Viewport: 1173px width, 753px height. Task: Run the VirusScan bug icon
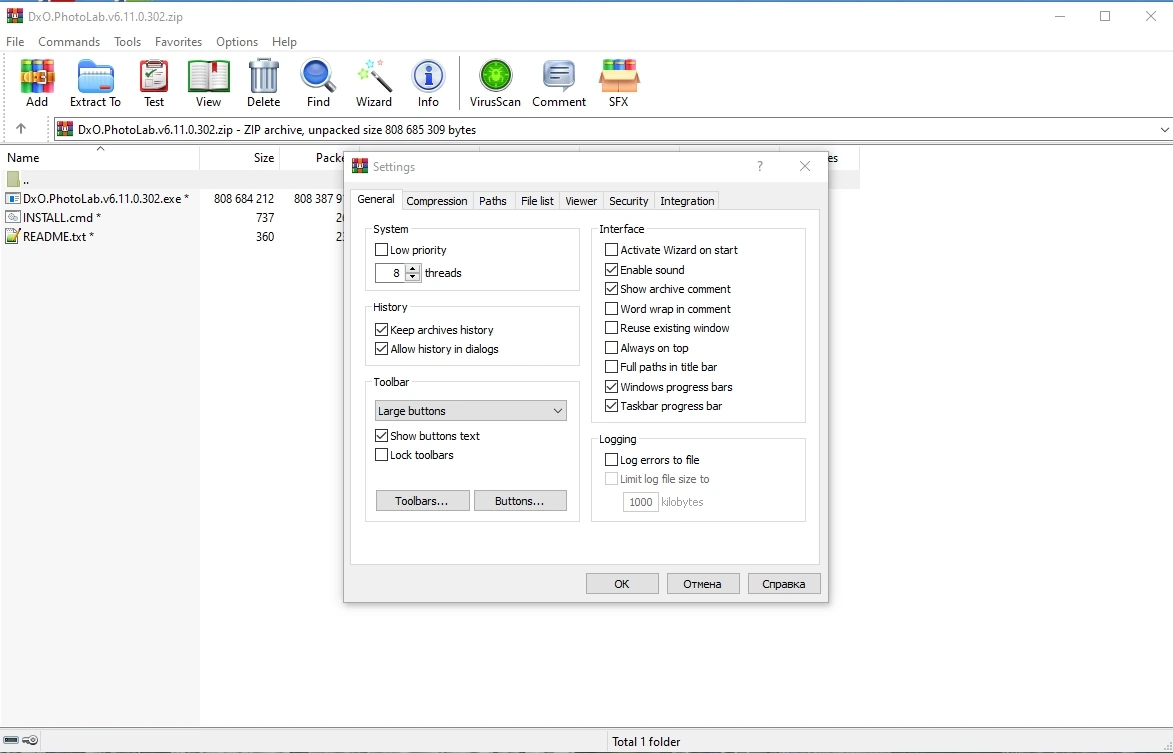(x=495, y=76)
